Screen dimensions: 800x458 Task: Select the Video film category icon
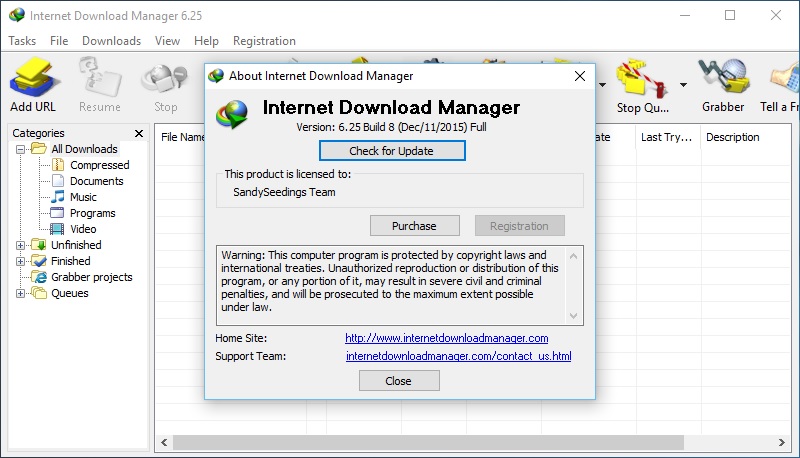57,229
